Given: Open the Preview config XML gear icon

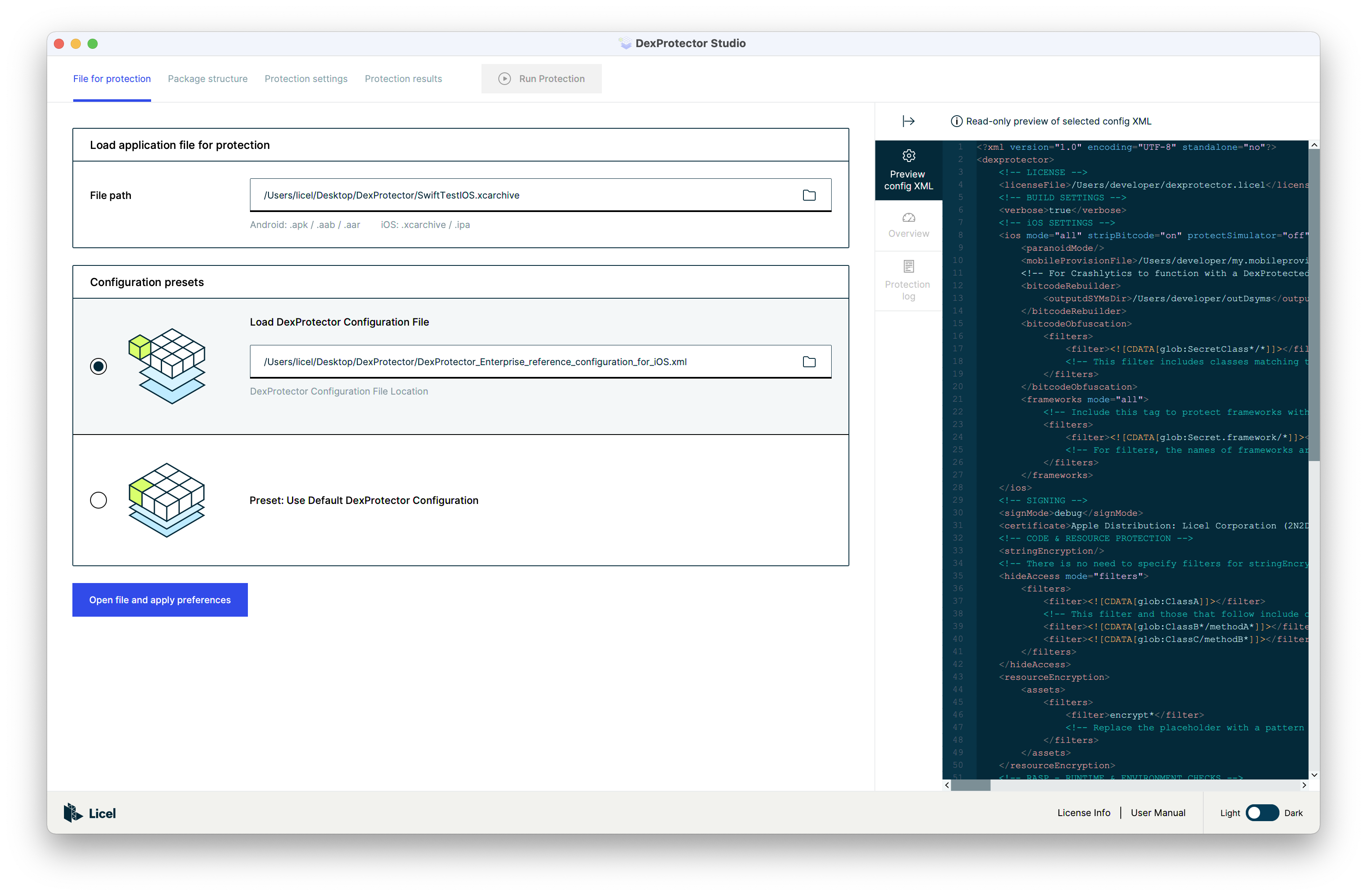Looking at the screenshot, I should pos(908,156).
